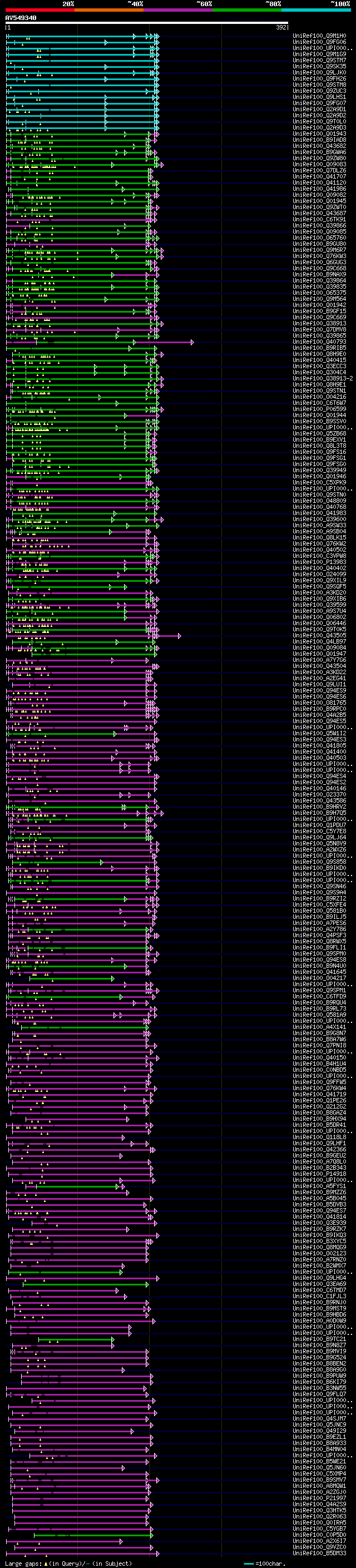356x1568 pixels.
Task: Click hit label UniRef100_A2WXZ6
Action: coord(319,850)
